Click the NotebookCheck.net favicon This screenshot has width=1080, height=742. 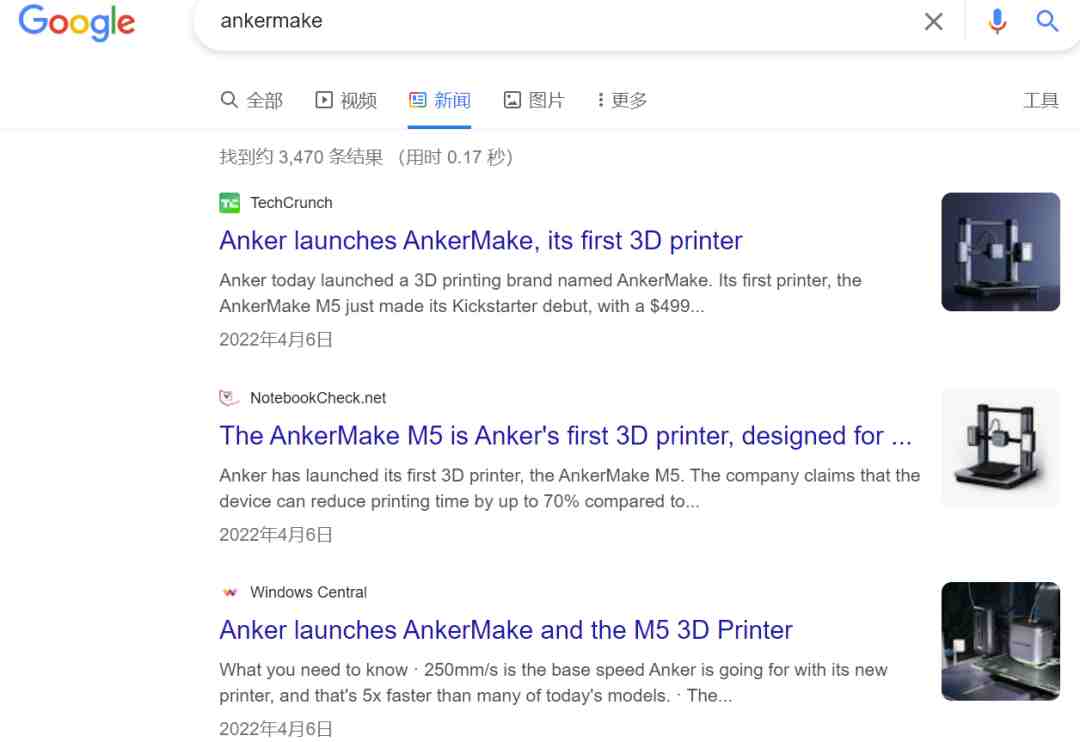point(229,398)
